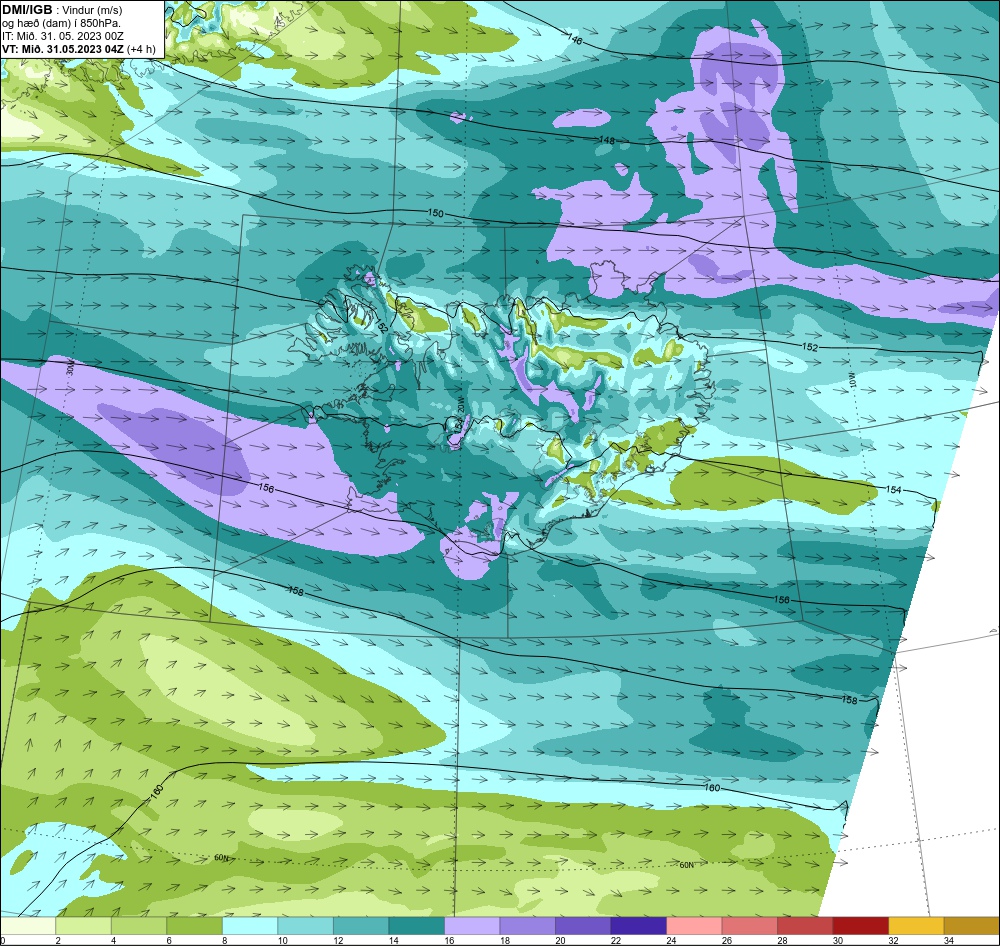Click the legend value '20'
Screen dimensions: 1000x946
(561, 940)
